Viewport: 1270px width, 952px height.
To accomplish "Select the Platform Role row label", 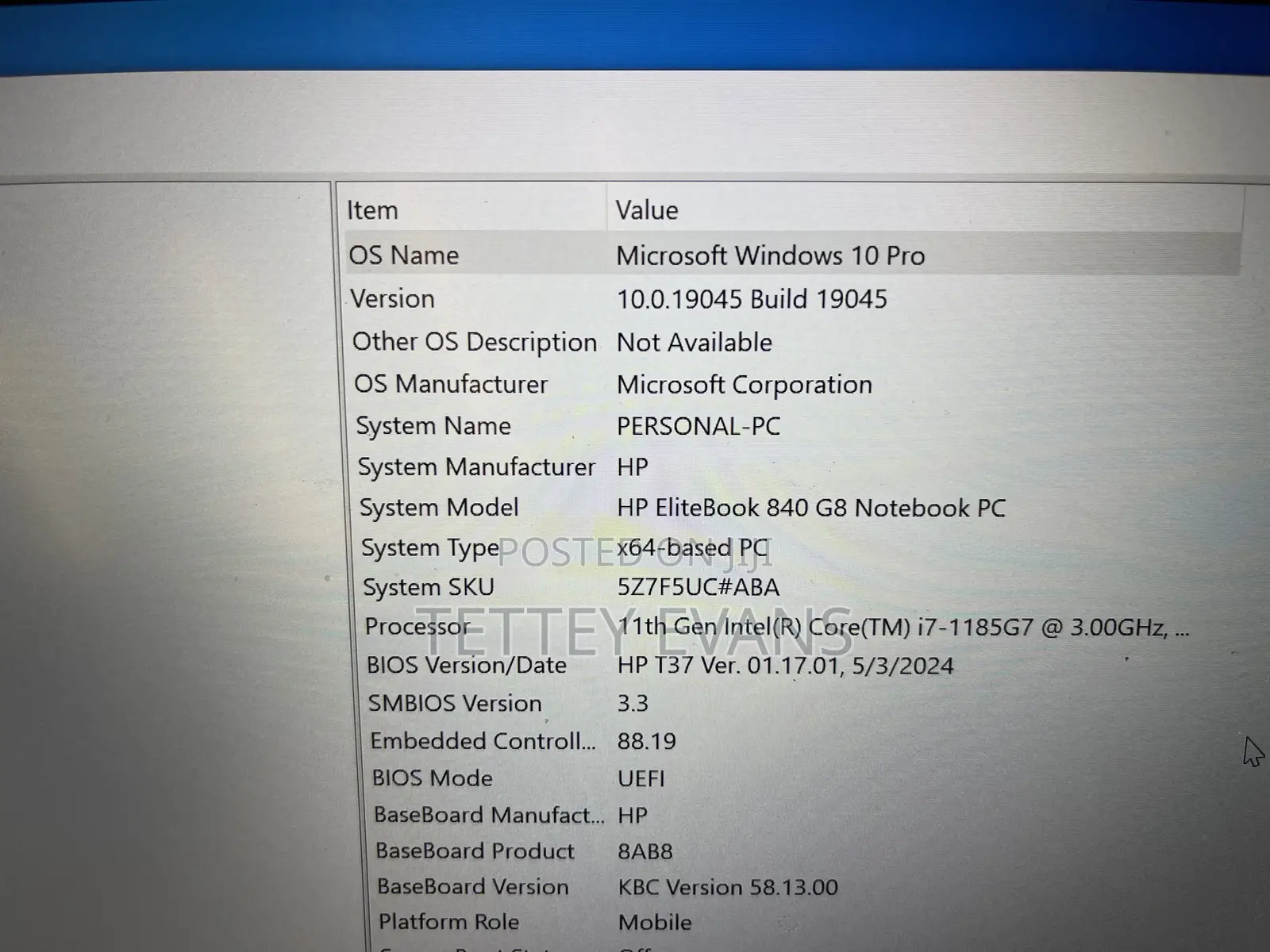I will (x=449, y=922).
